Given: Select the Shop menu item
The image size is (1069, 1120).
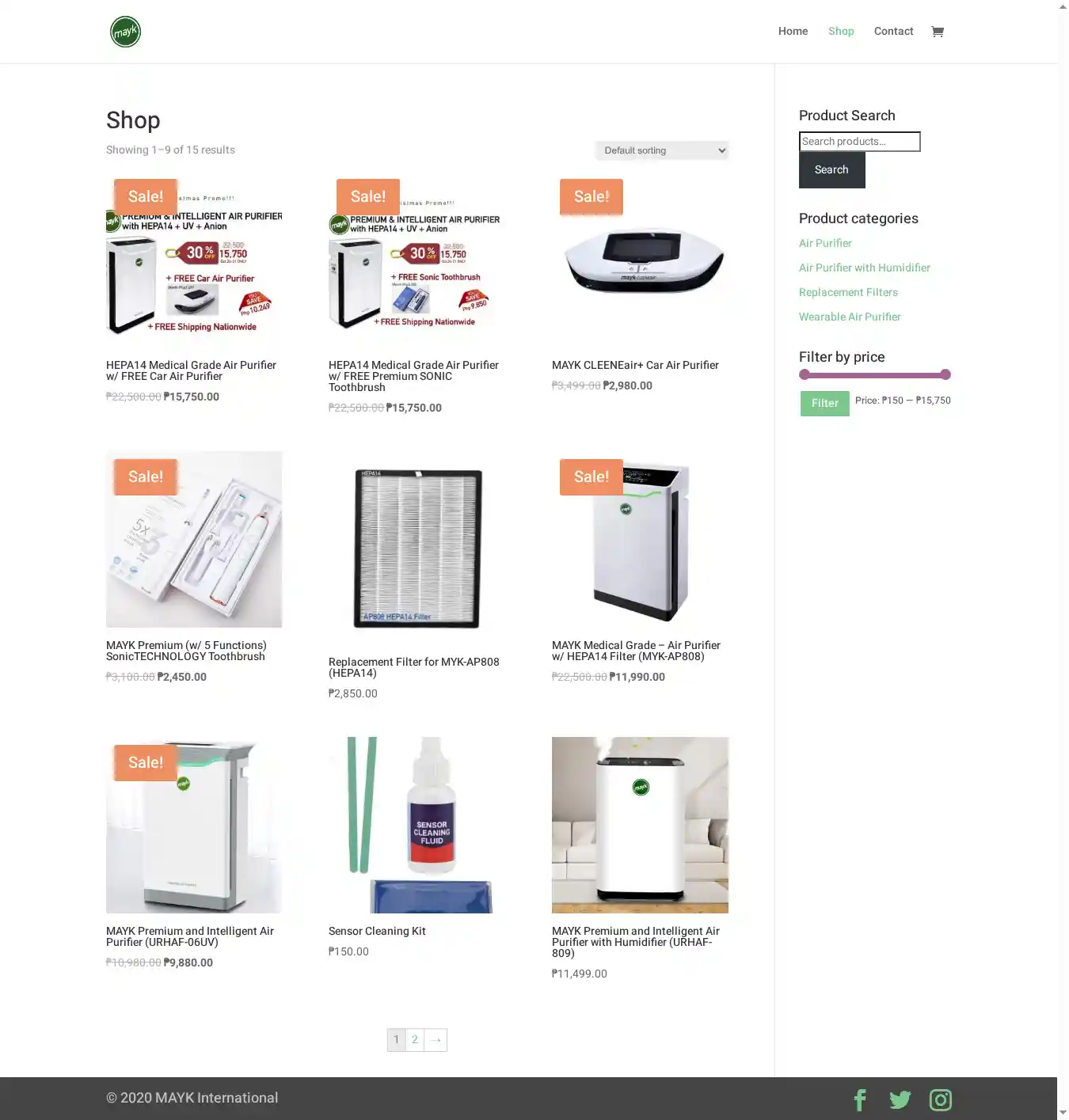Looking at the screenshot, I should coord(841,32).
